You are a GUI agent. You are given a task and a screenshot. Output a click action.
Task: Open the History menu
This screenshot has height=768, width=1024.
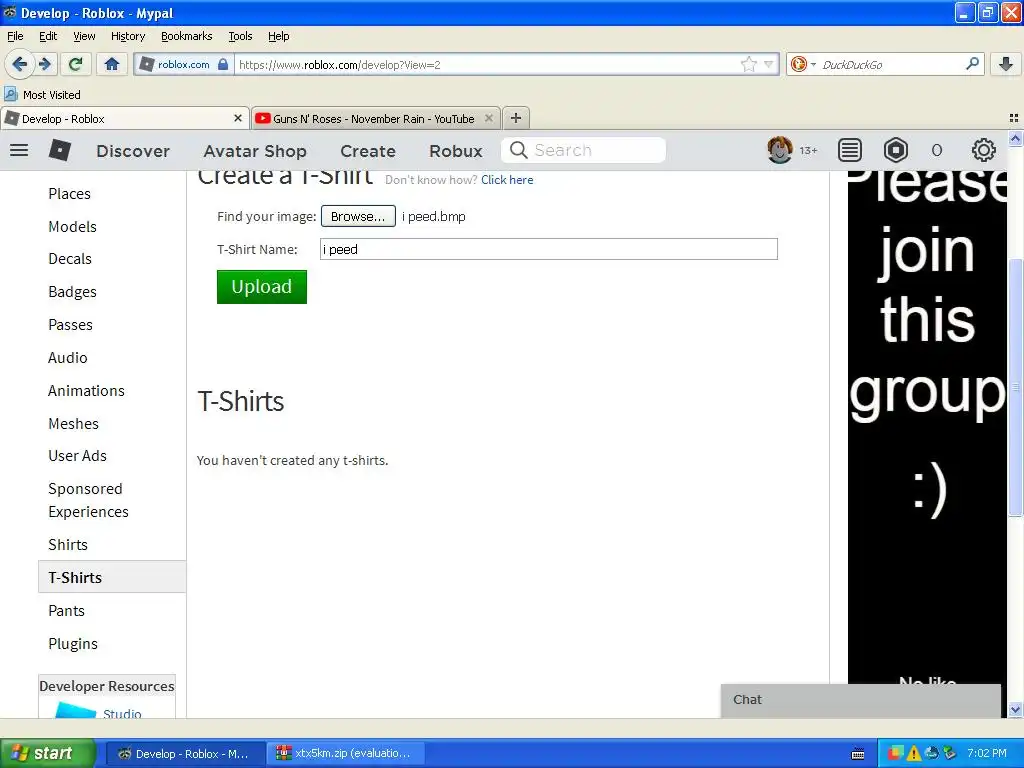point(128,36)
